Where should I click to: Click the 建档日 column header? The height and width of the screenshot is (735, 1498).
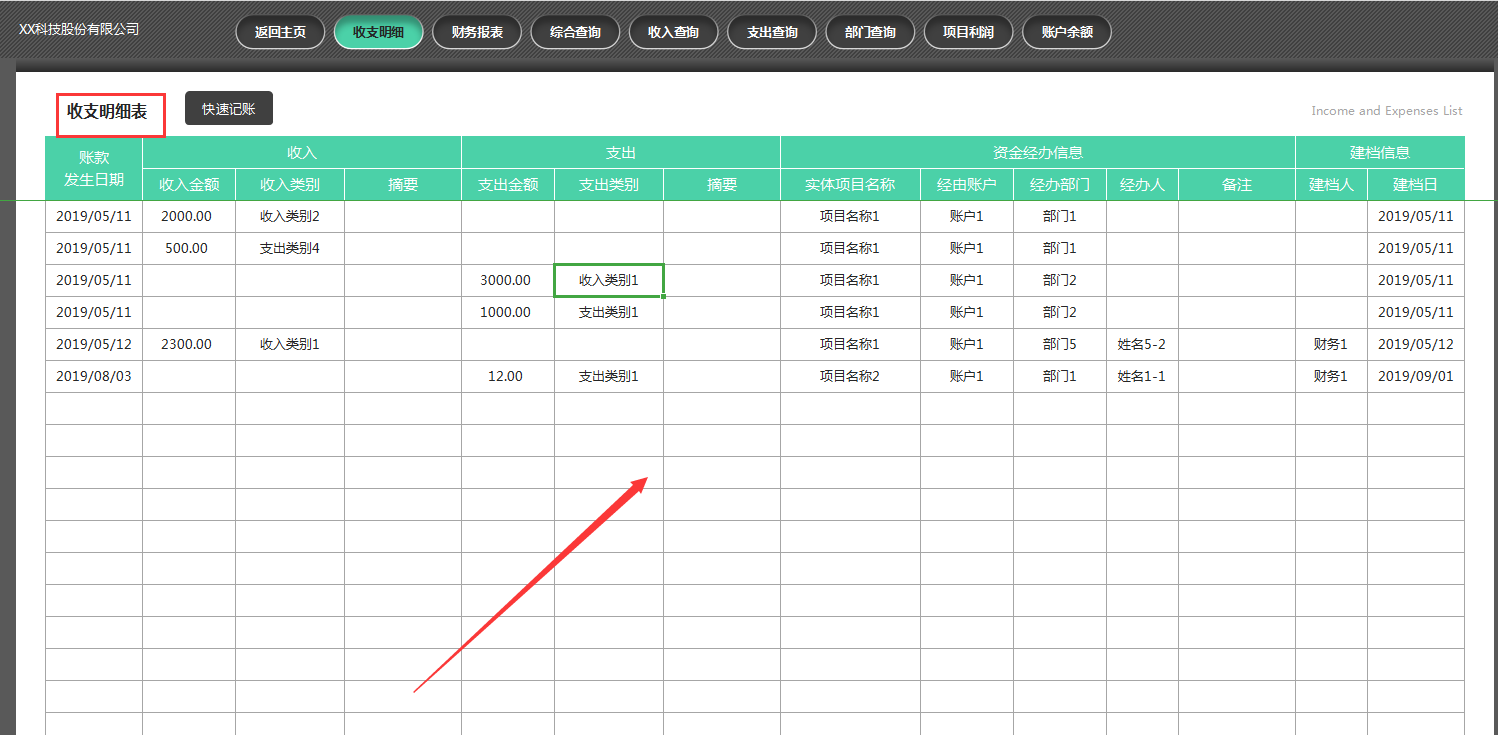coord(1416,184)
